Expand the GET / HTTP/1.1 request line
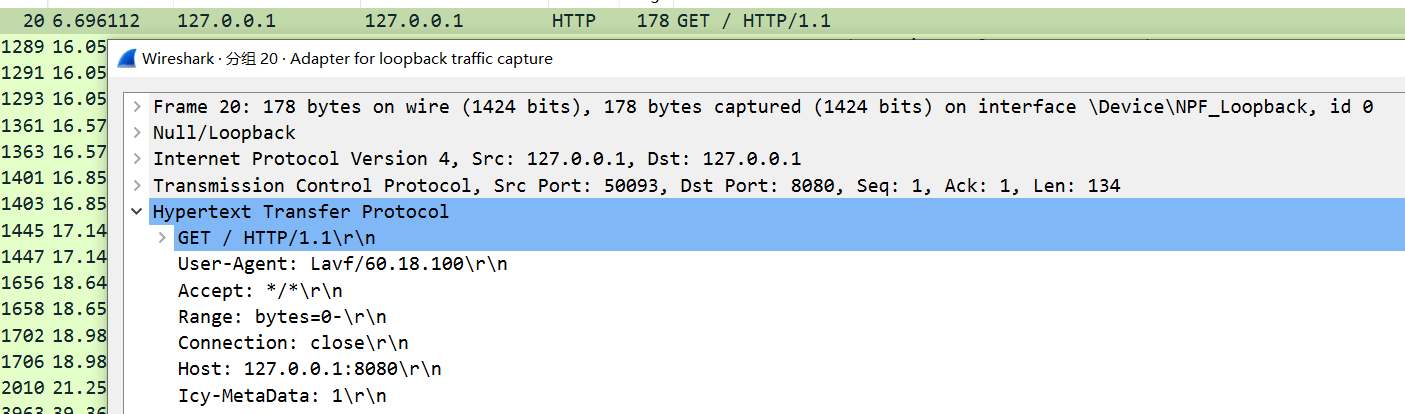Screen dimensions: 1405x414 click(x=162, y=238)
